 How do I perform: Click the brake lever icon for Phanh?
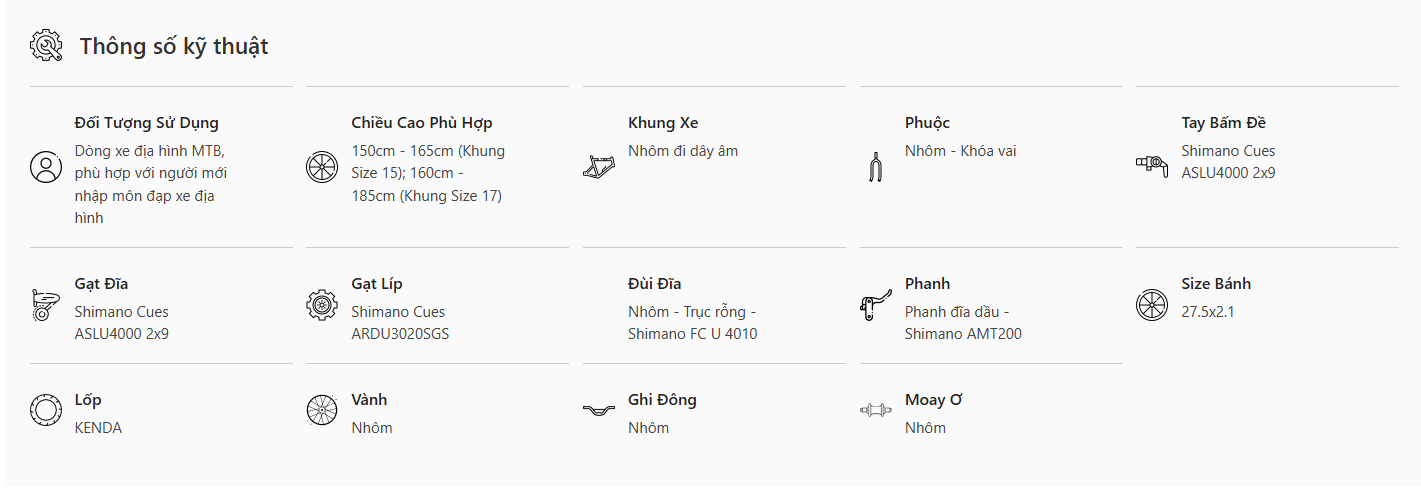876,305
